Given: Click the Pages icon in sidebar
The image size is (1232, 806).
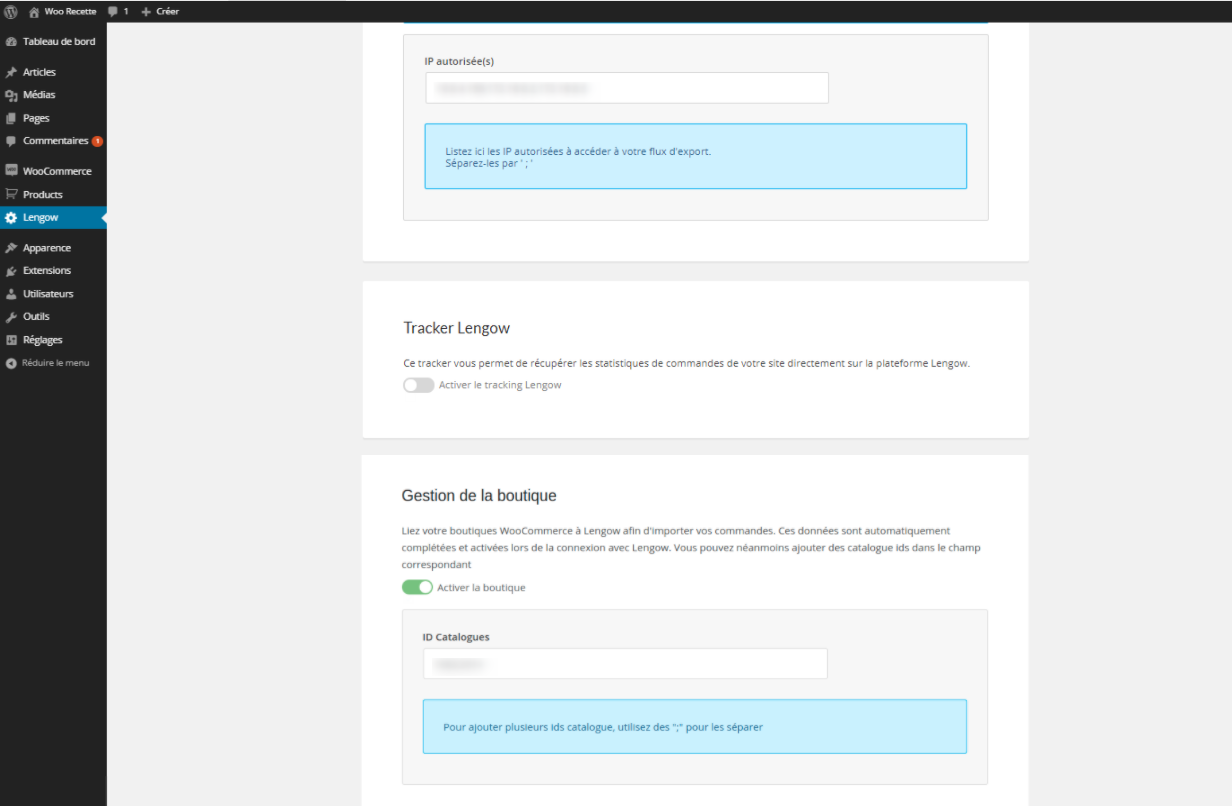Looking at the screenshot, I should tap(11, 118).
